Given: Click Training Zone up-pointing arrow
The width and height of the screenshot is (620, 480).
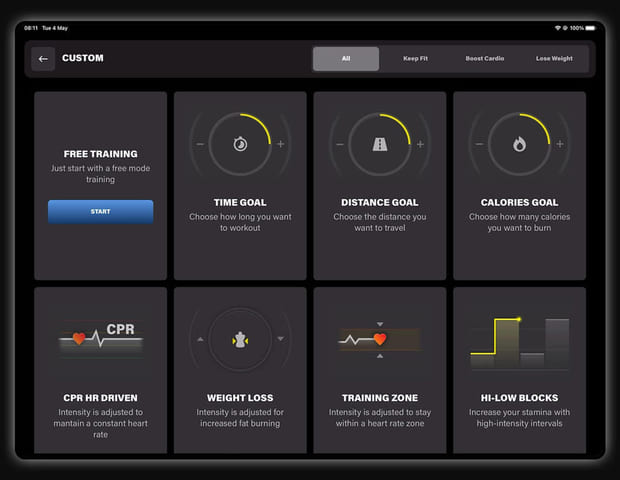Looking at the screenshot, I should coord(380,356).
